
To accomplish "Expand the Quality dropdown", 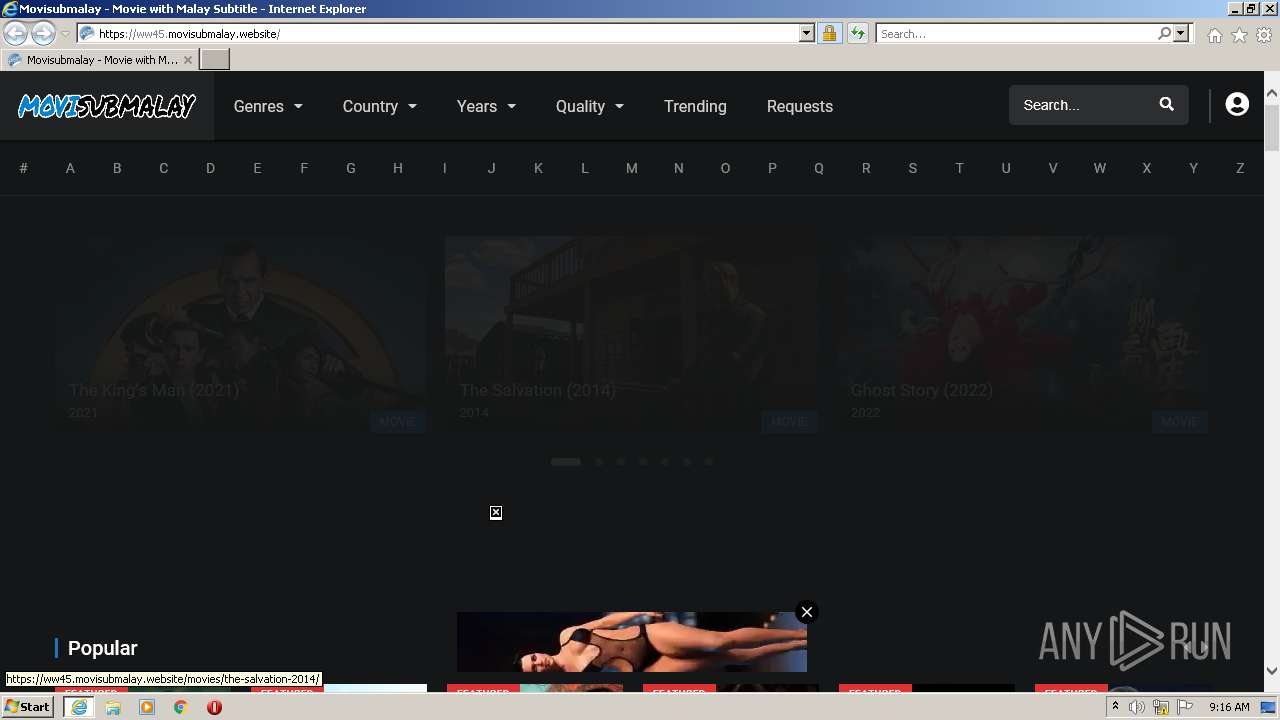I will pyautogui.click(x=590, y=106).
